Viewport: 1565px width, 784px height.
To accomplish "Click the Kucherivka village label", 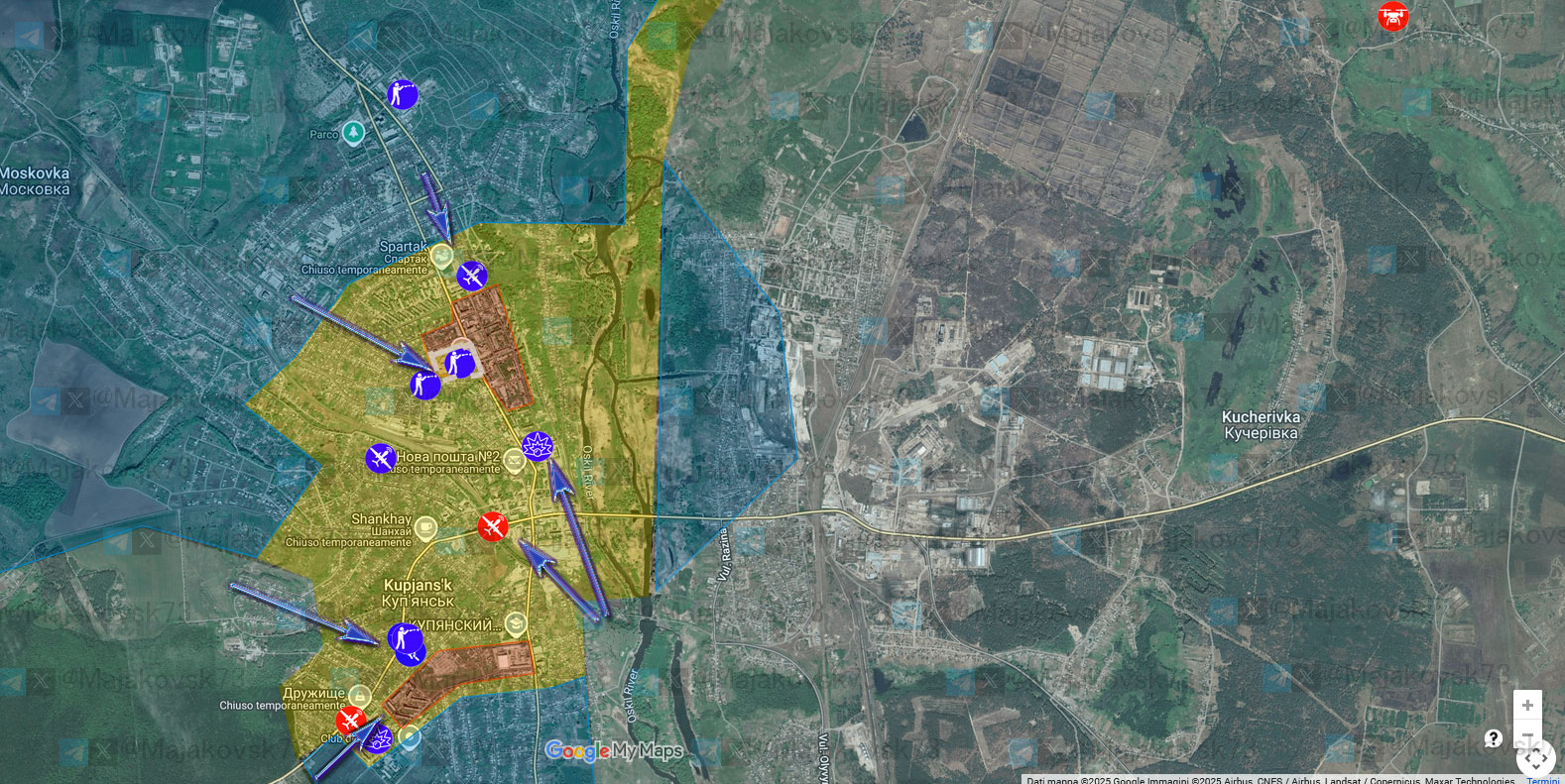I will pos(1261,425).
